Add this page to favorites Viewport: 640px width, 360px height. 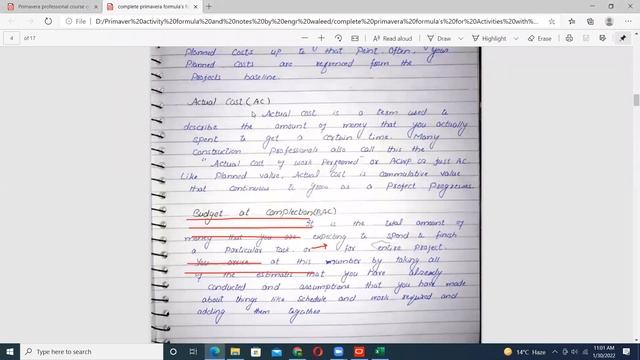tap(552, 21)
